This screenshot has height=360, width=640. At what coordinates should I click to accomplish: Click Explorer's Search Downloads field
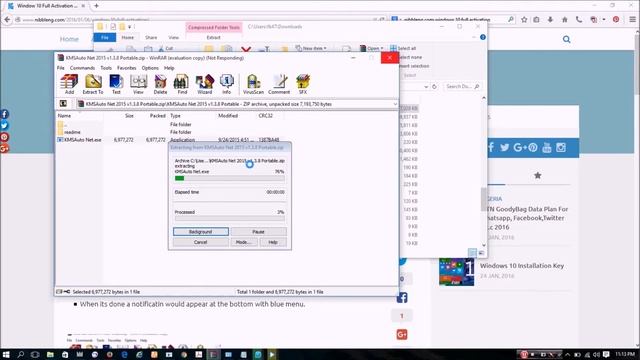[462, 87]
